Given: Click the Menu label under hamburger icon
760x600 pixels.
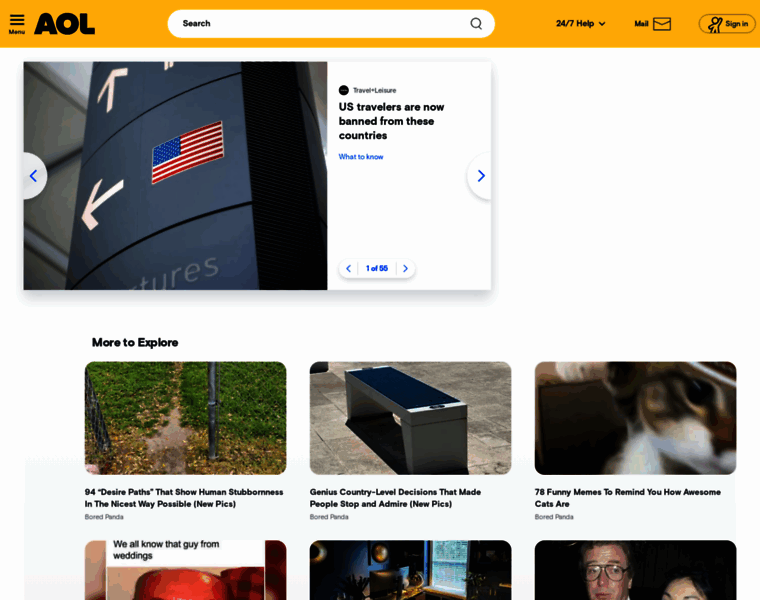Looking at the screenshot, I should pos(17,32).
